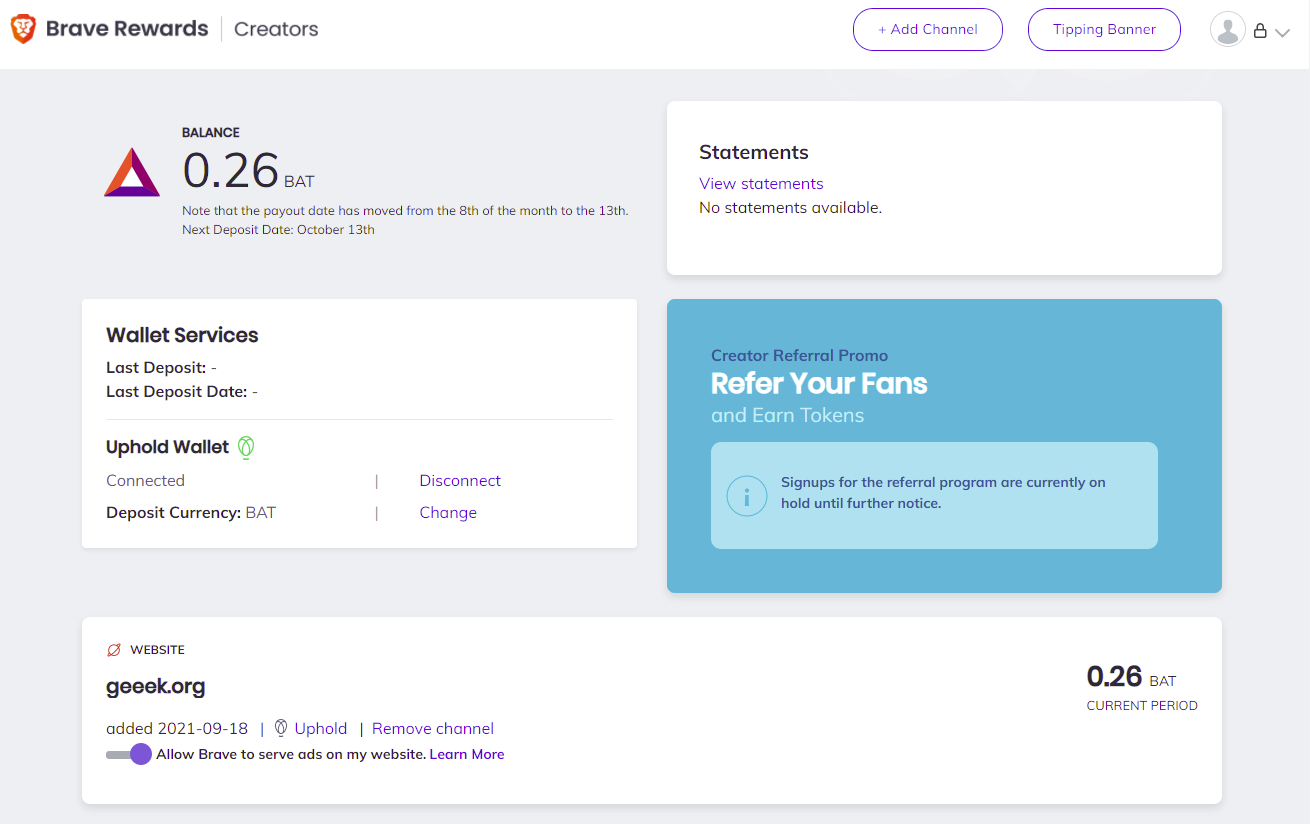Click the geeek.org channel name
This screenshot has height=824, width=1310.
click(156, 687)
